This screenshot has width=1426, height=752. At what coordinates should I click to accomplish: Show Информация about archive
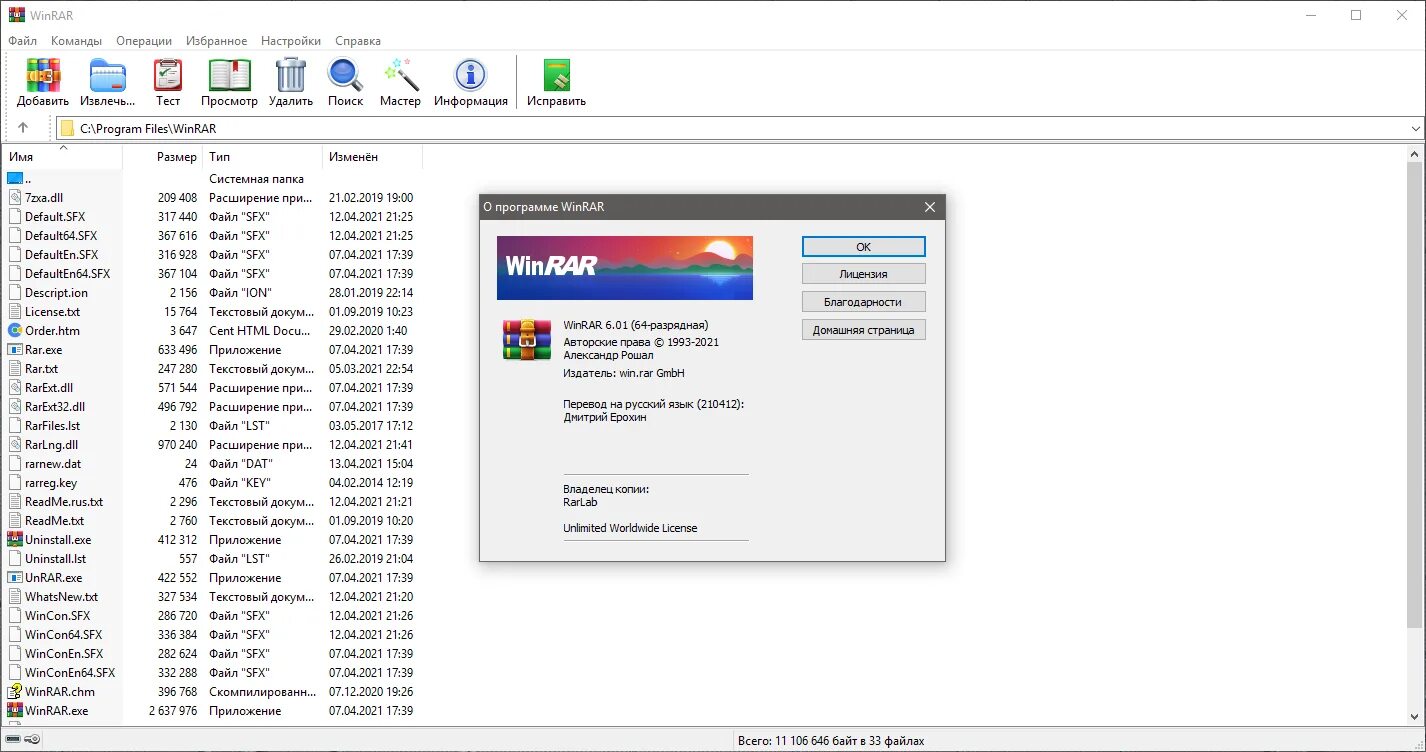click(x=470, y=75)
